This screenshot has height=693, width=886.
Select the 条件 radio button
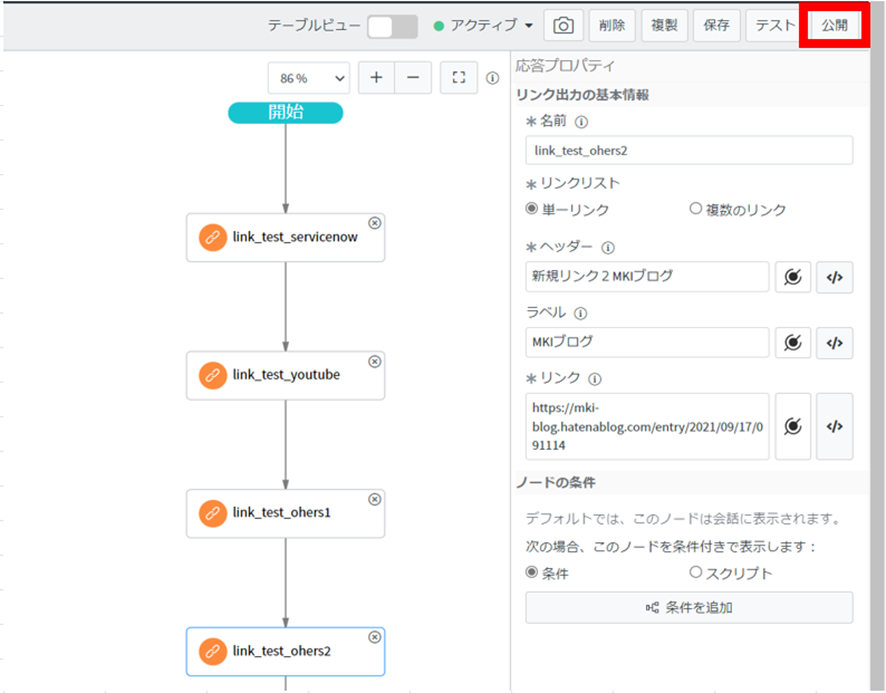coord(531,572)
